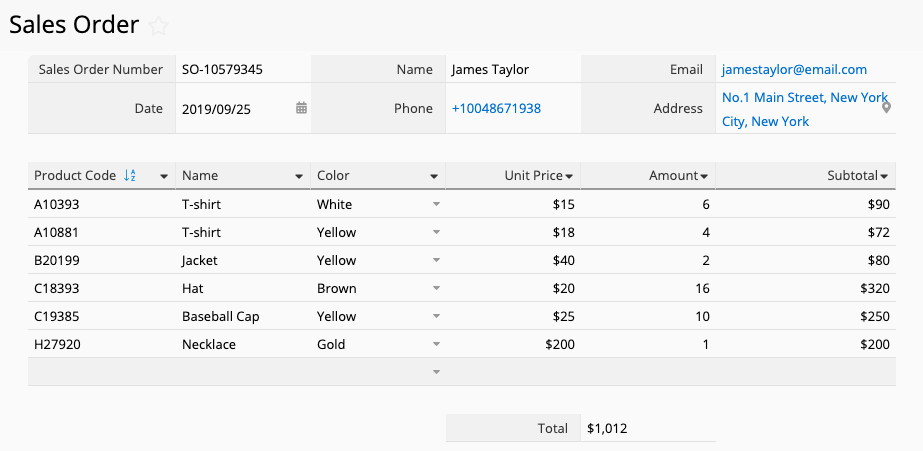Expand color dropdown in the empty new row
Viewport: 923px width, 451px height.
435,372
